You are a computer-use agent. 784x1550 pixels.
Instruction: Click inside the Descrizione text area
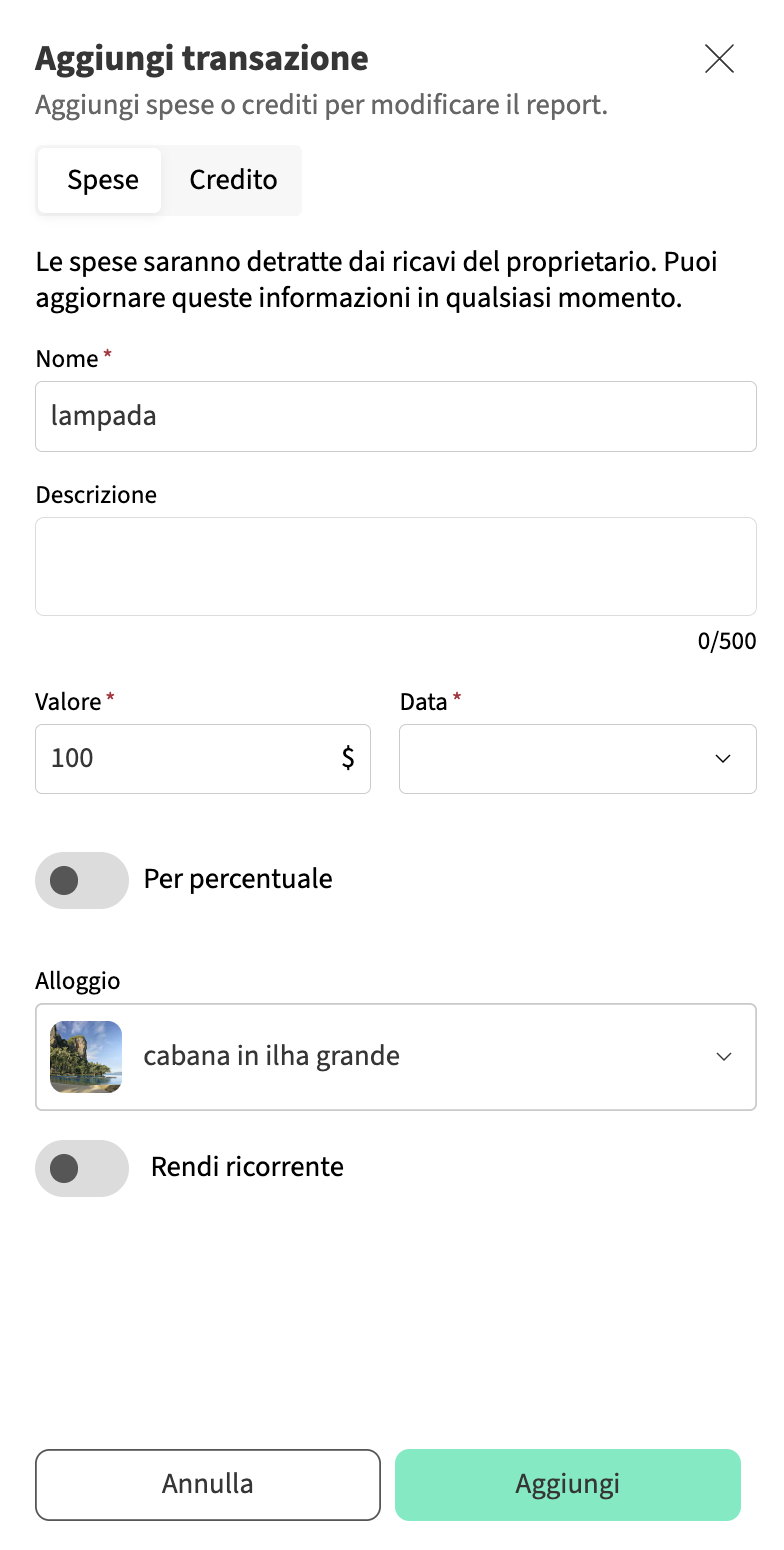[x=395, y=566]
